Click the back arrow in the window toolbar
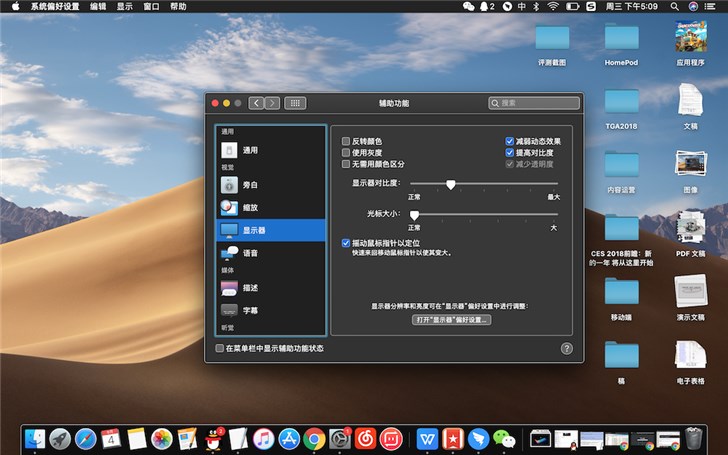This screenshot has width=728, height=455. pyautogui.click(x=257, y=103)
